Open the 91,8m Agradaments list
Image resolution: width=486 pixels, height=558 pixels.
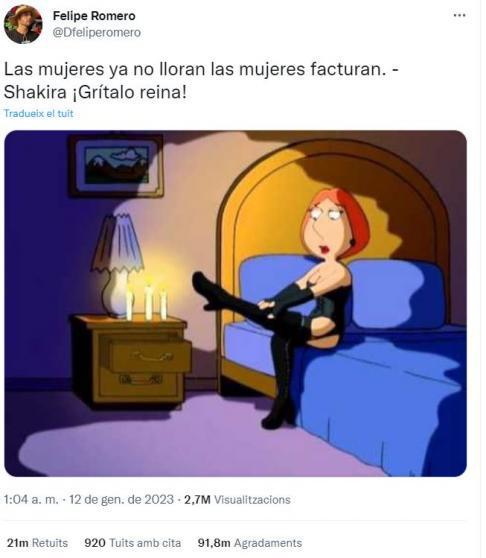250,543
